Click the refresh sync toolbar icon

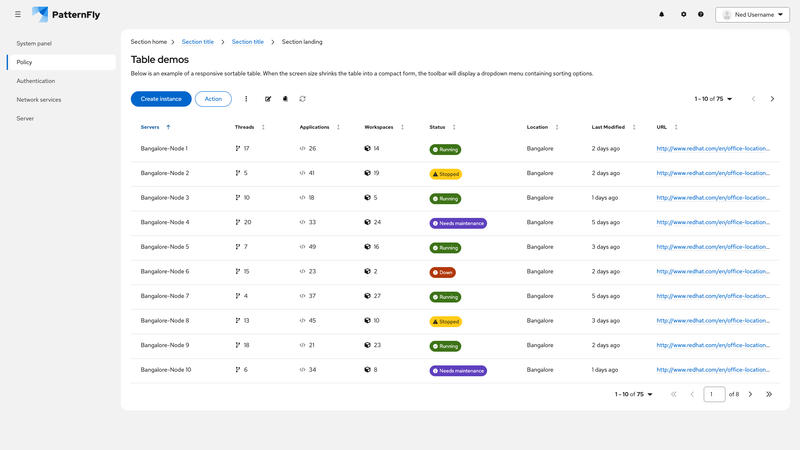pyautogui.click(x=303, y=99)
